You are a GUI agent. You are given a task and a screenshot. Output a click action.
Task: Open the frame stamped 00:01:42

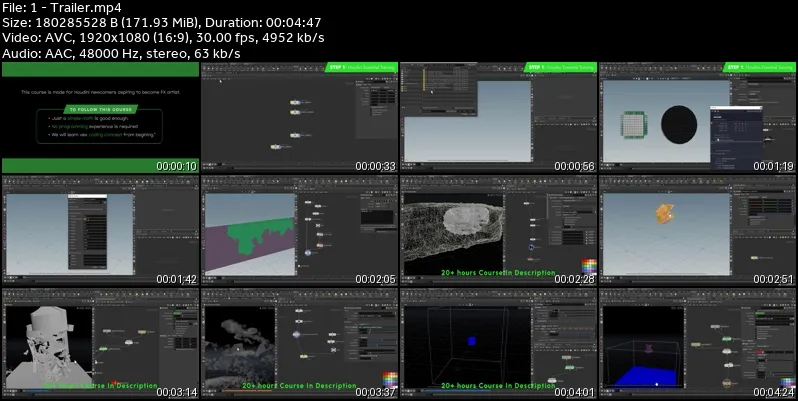(100, 231)
